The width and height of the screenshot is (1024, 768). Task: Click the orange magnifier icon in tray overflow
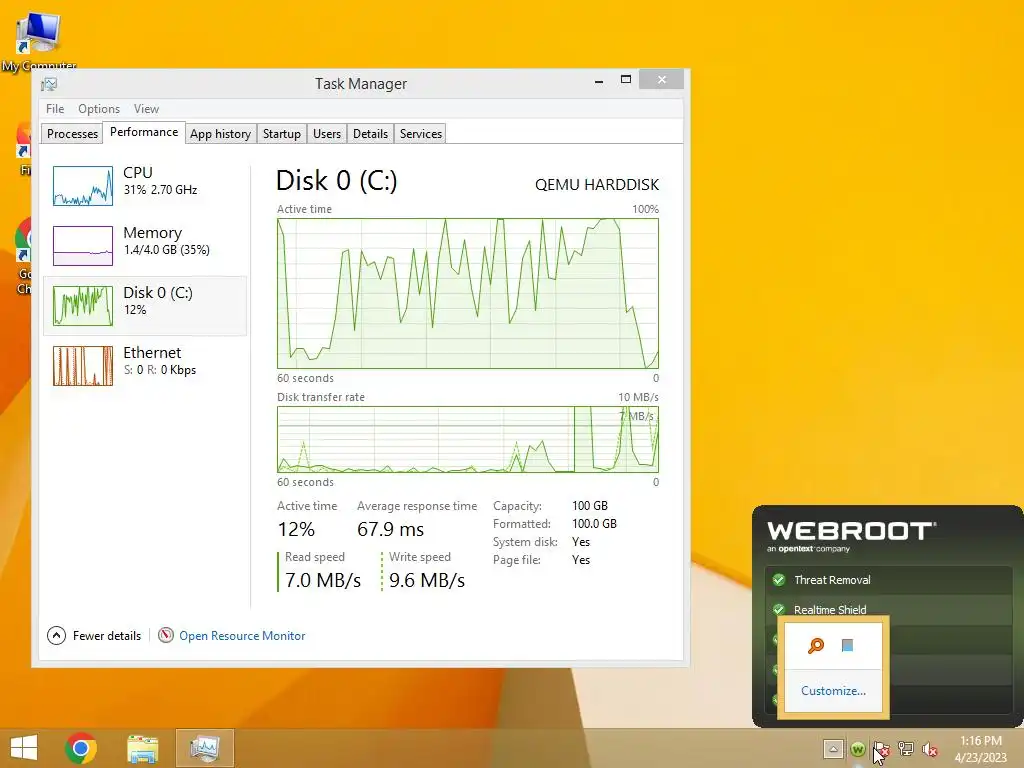816,646
